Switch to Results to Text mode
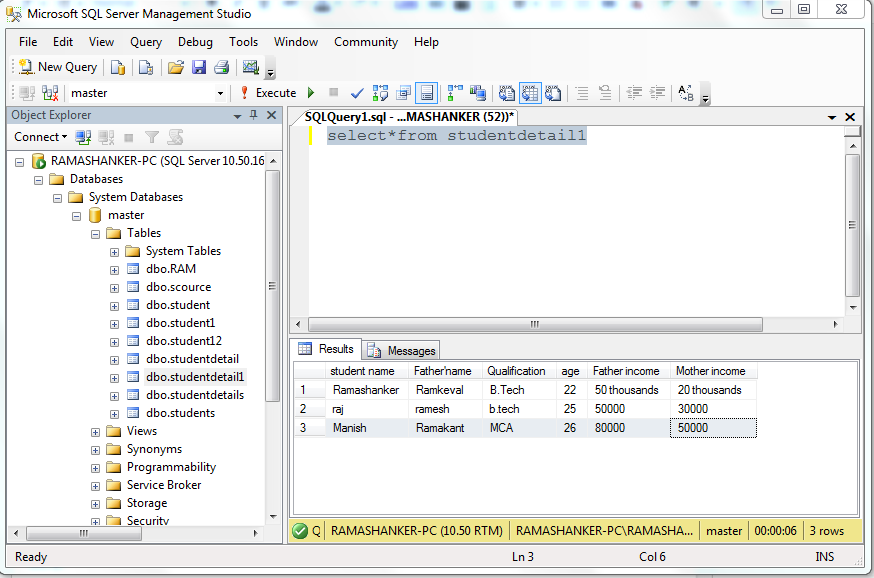This screenshot has height=578, width=874. point(507,93)
